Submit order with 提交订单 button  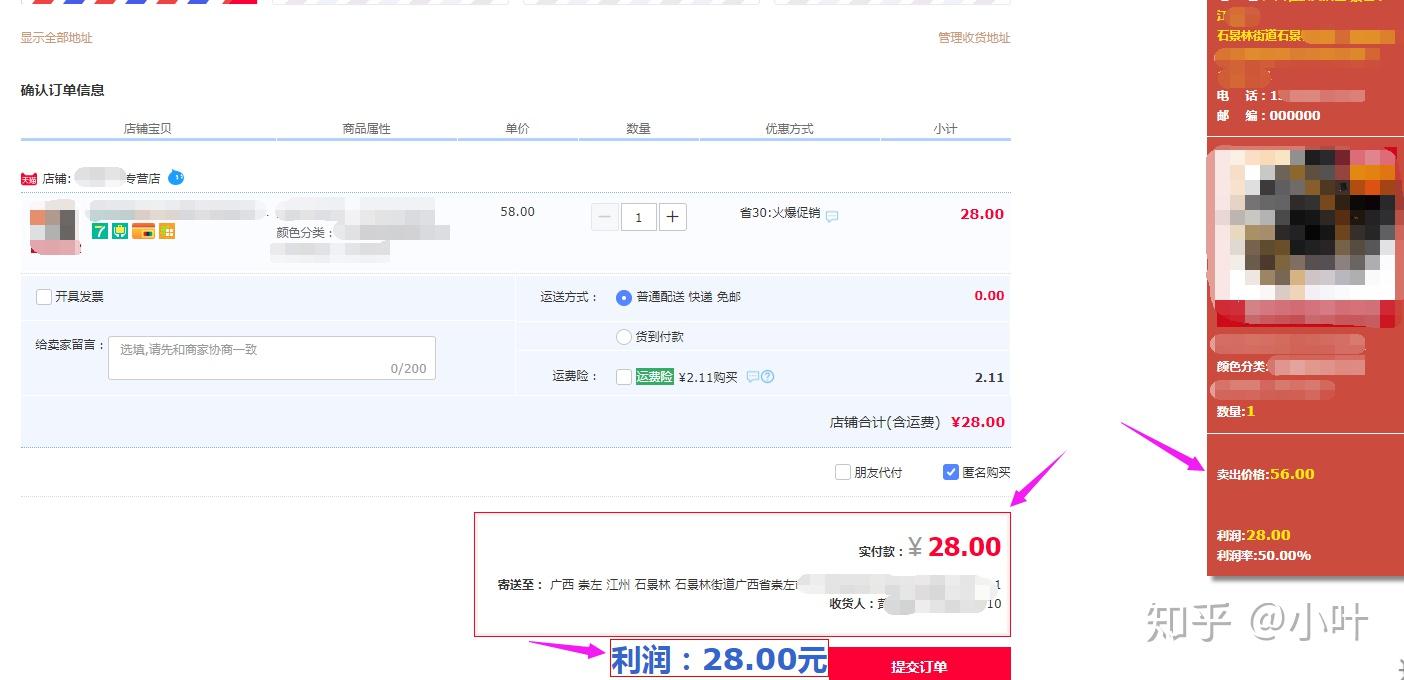tap(920, 666)
